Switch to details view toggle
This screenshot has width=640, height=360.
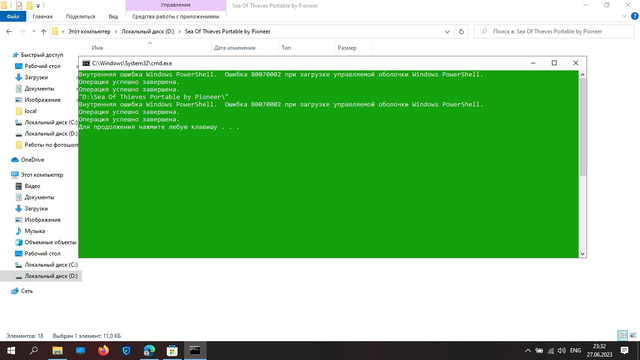coord(622,336)
